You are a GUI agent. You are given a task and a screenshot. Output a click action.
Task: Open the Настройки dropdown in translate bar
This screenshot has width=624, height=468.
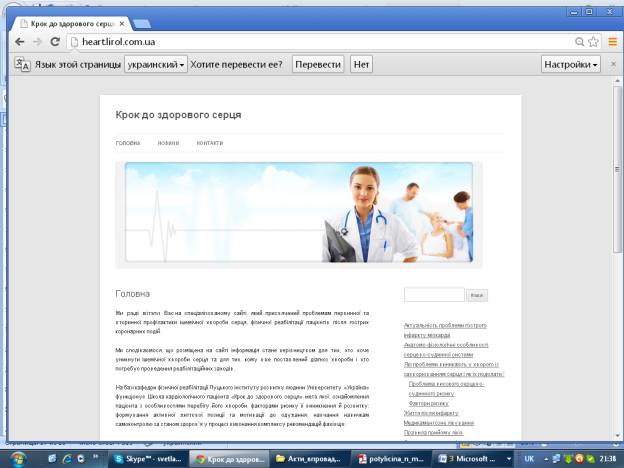pos(572,64)
